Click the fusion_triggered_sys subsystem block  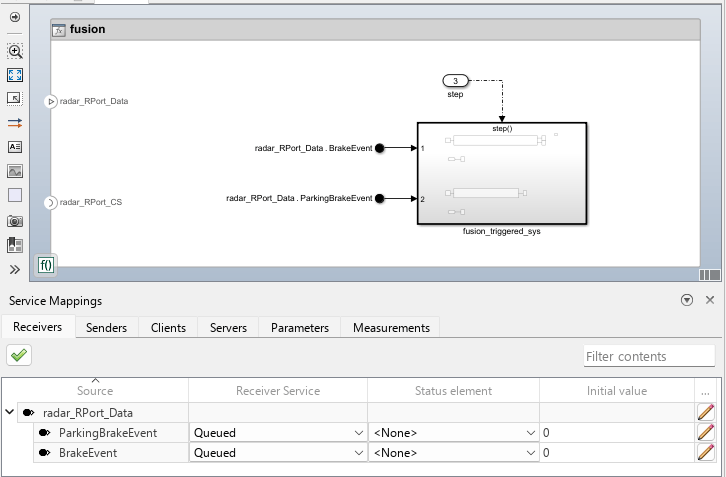tap(502, 173)
